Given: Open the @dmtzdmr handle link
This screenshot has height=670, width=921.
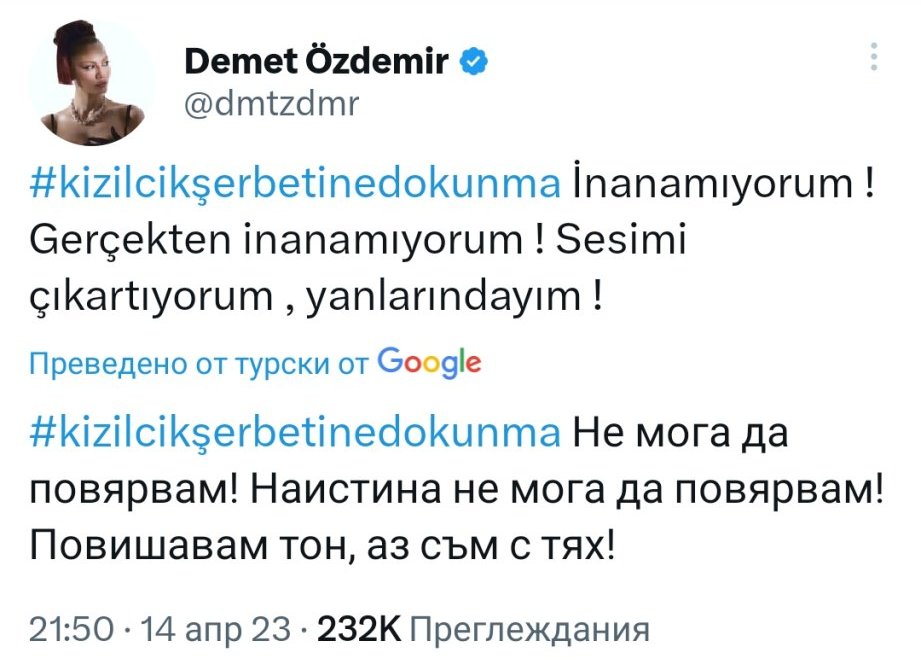Looking at the screenshot, I should point(270,103).
